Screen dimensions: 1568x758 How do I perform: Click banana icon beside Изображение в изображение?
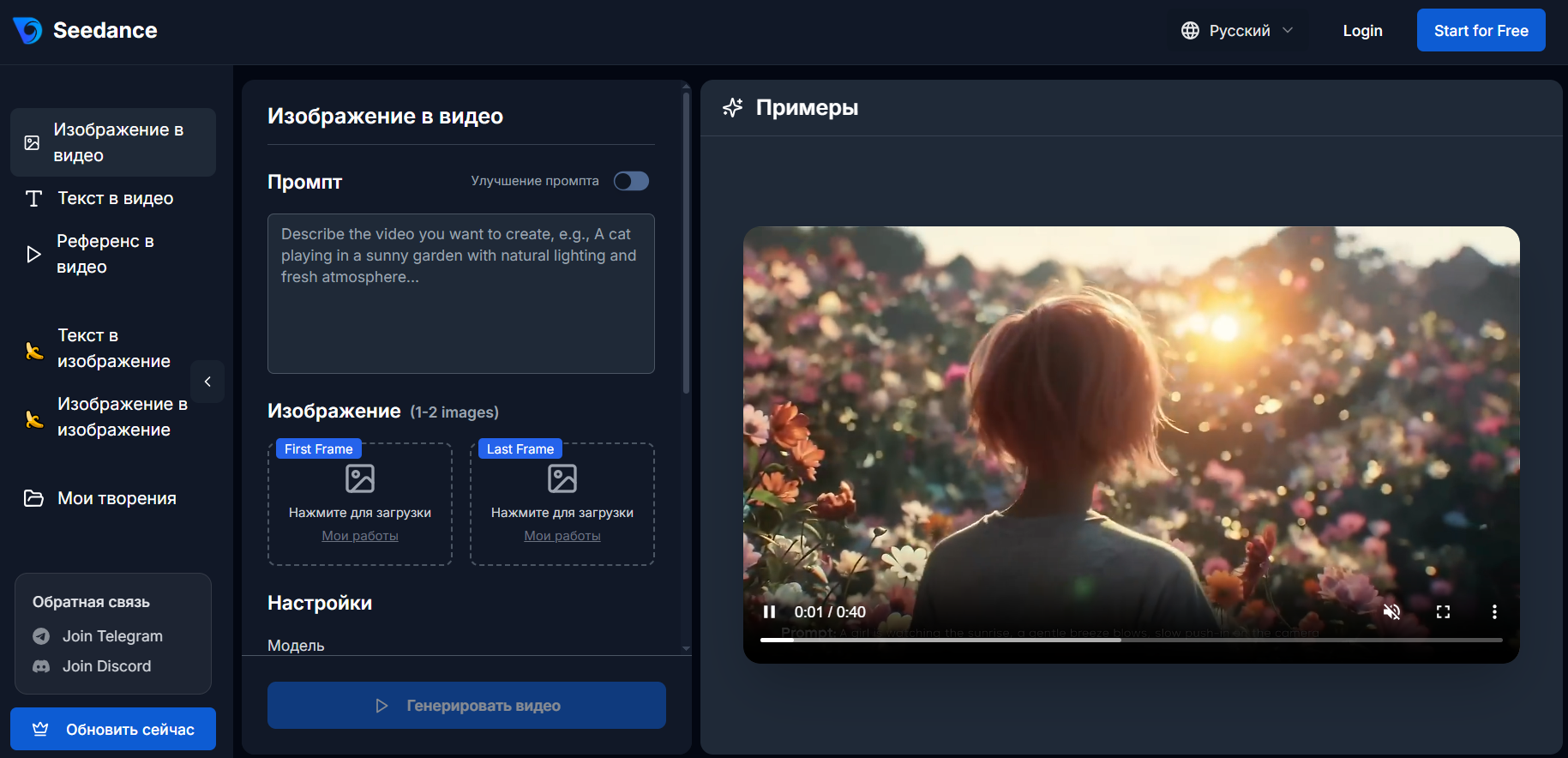point(34,418)
